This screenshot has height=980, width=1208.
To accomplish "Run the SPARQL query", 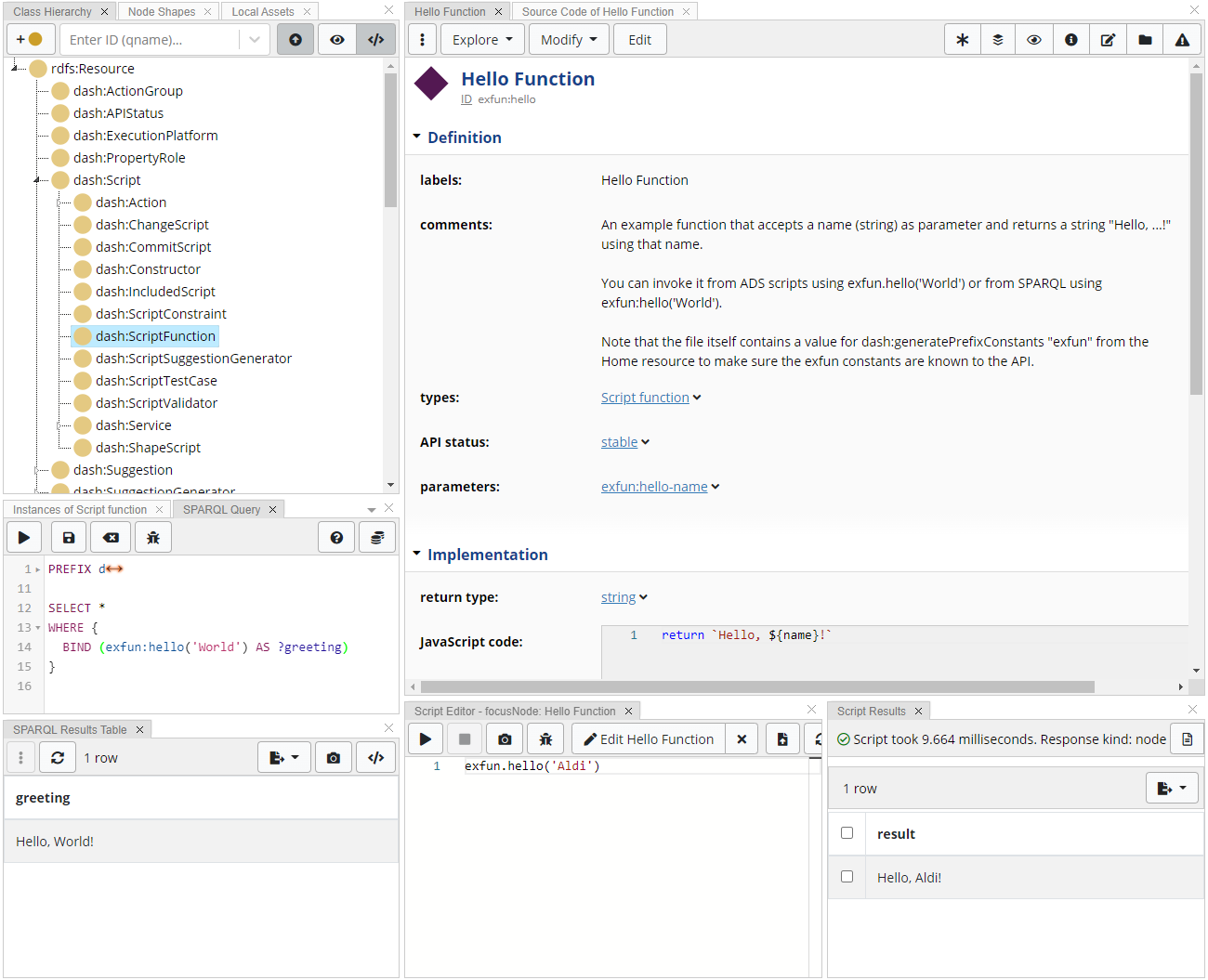I will point(23,537).
